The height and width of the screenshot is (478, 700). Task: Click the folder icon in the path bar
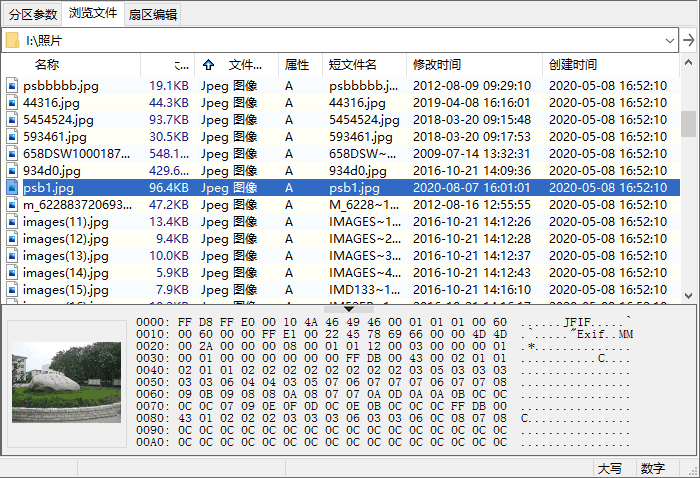pos(12,40)
